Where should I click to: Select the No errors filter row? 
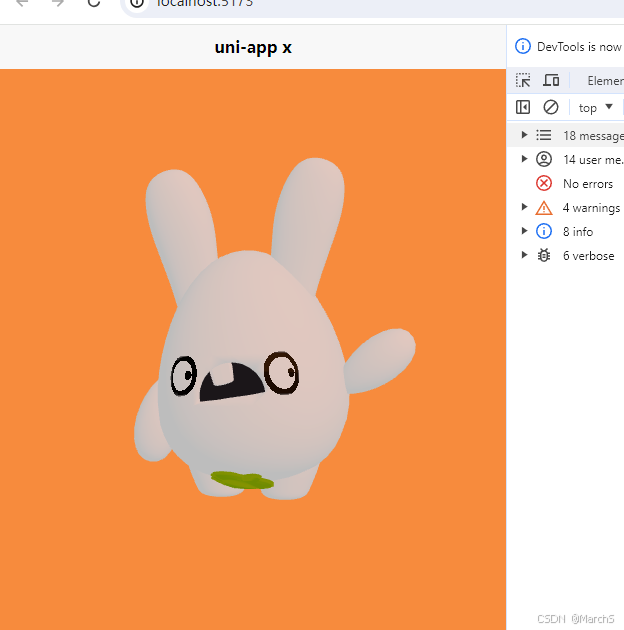point(566,184)
